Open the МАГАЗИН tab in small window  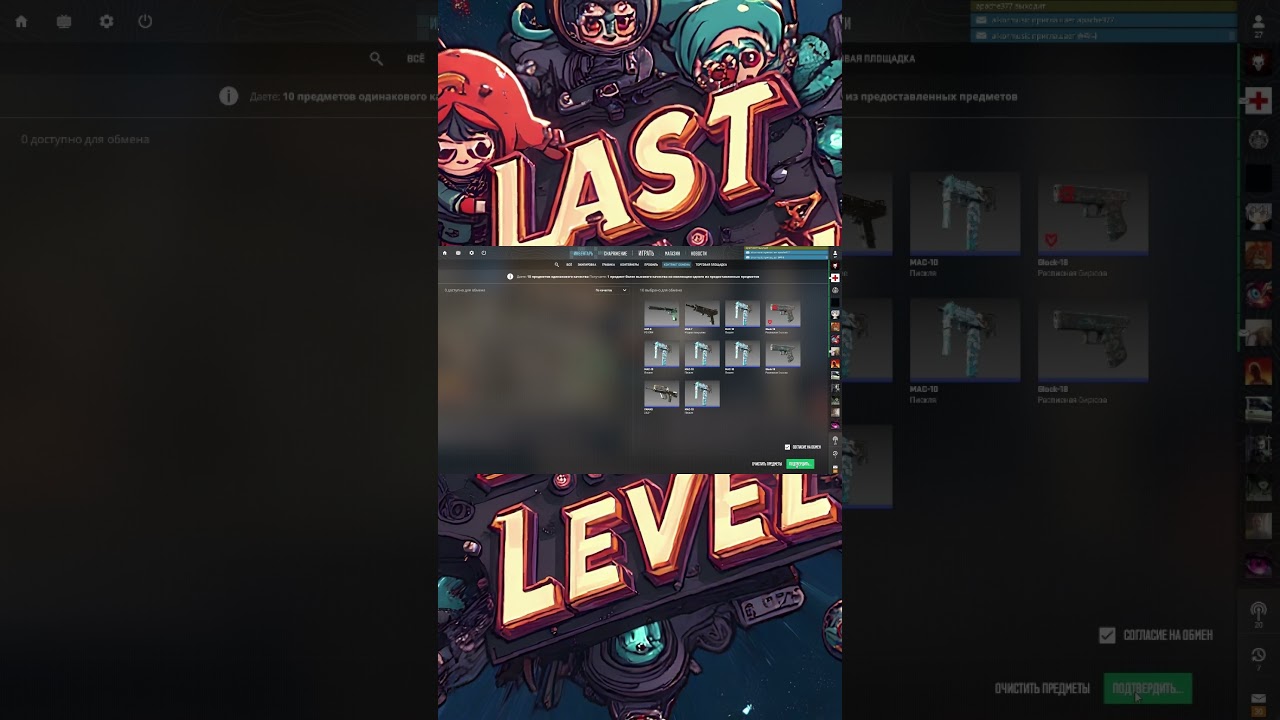673,253
